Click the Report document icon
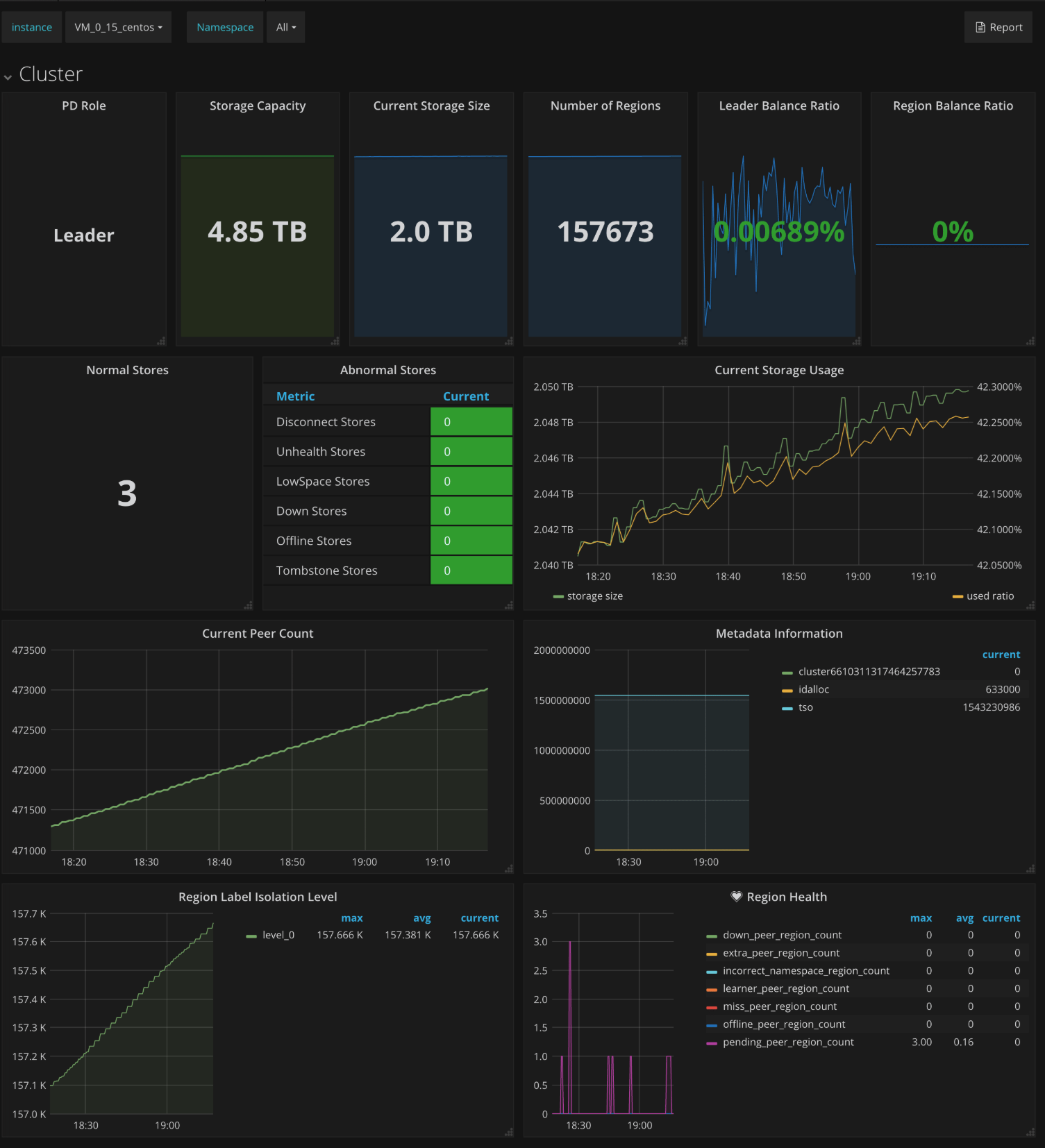 [x=980, y=27]
